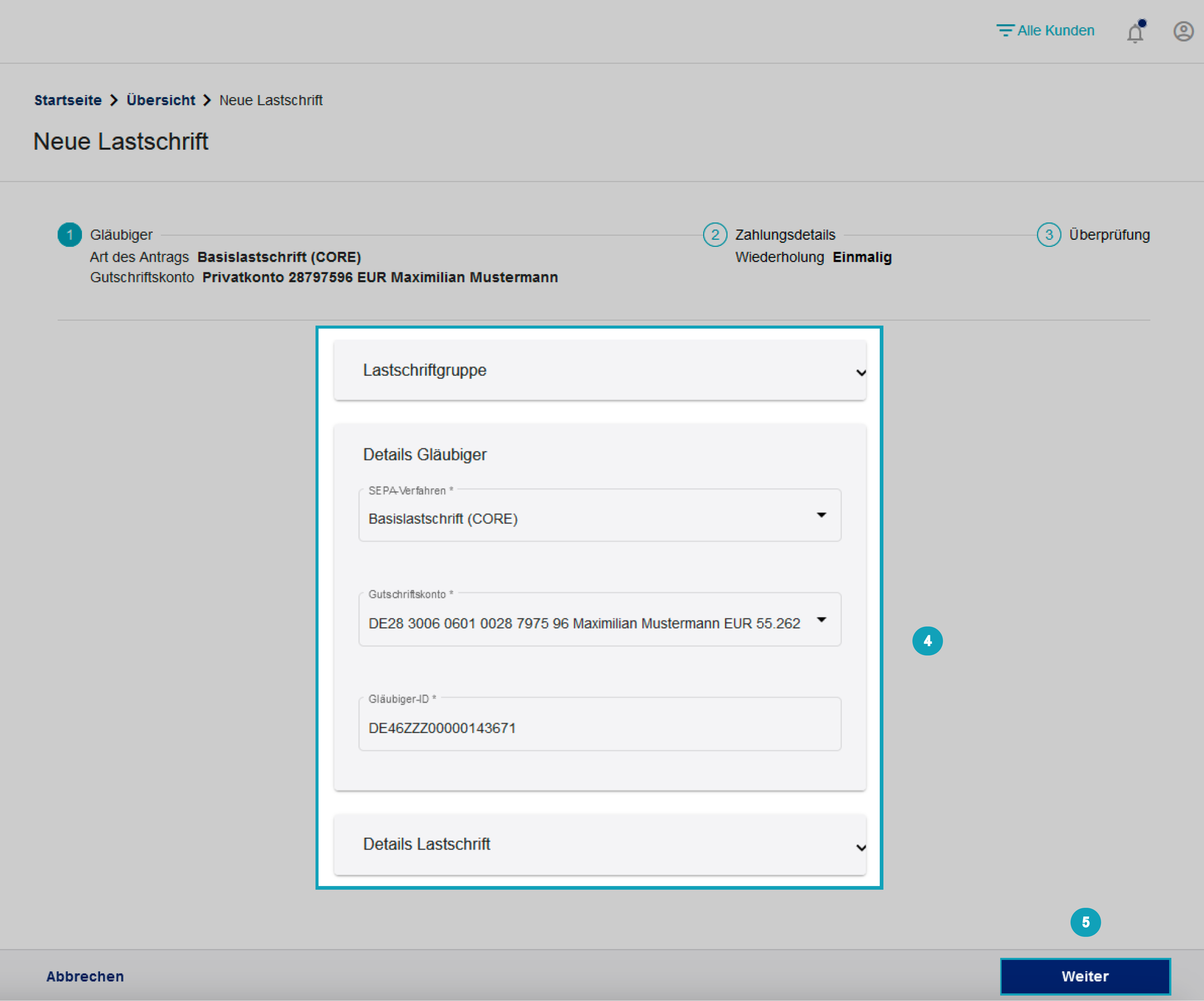Go to Startseite breadcrumb
This screenshot has width=1204, height=1001.
[68, 100]
